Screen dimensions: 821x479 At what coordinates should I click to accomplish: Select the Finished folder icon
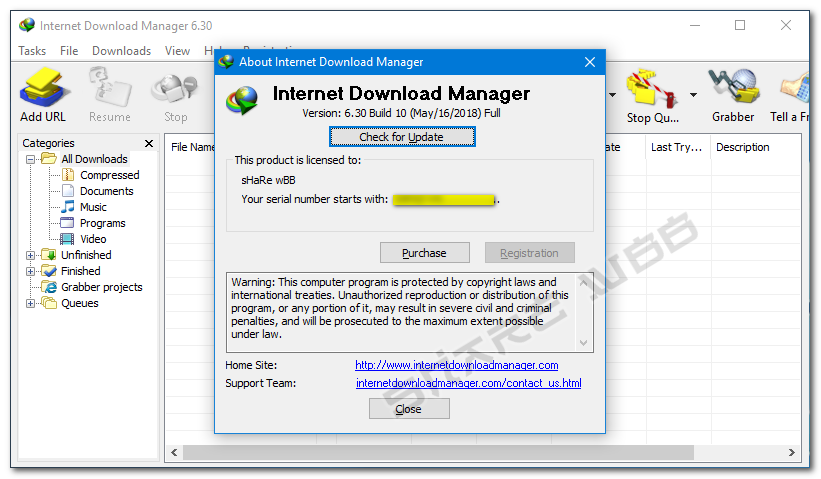49,271
